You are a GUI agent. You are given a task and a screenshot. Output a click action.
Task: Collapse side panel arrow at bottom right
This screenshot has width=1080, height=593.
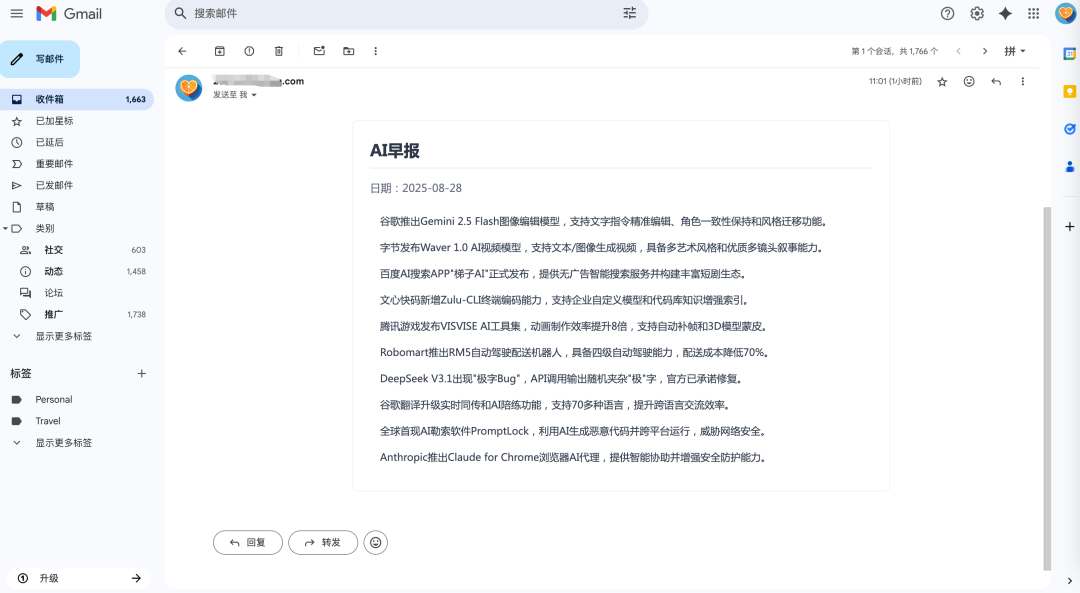[1070, 581]
